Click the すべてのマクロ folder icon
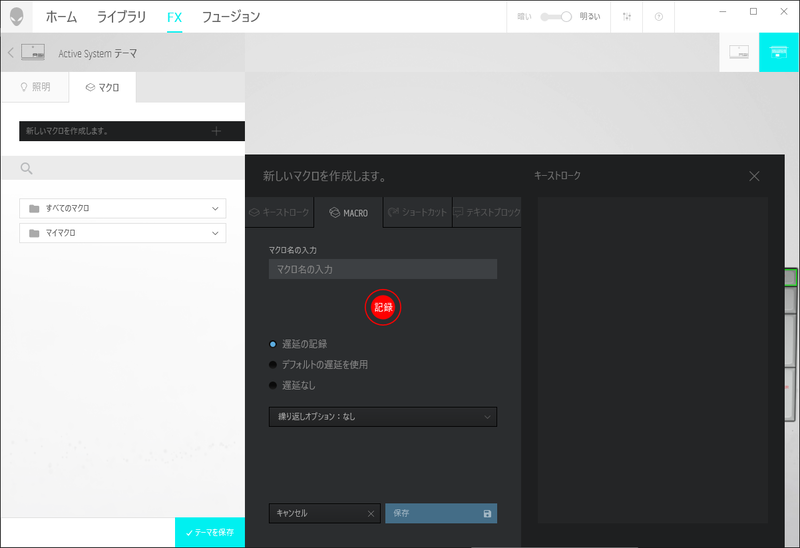This screenshot has height=548, width=800. coord(34,208)
